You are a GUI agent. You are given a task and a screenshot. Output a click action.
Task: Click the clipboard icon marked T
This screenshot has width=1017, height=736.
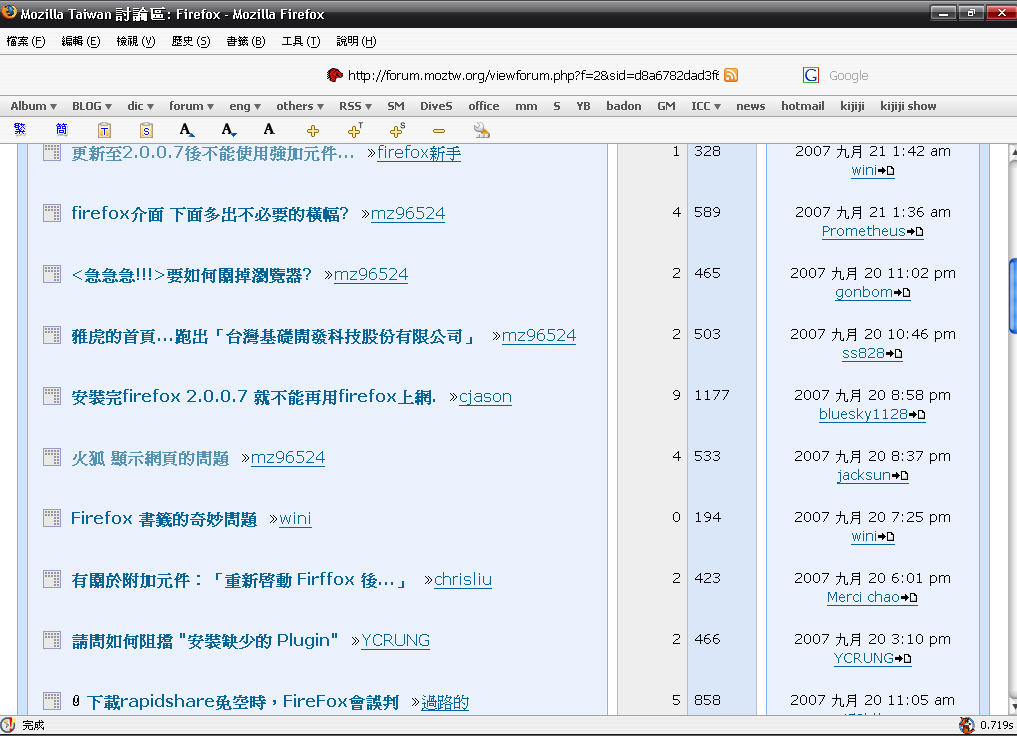tap(104, 130)
